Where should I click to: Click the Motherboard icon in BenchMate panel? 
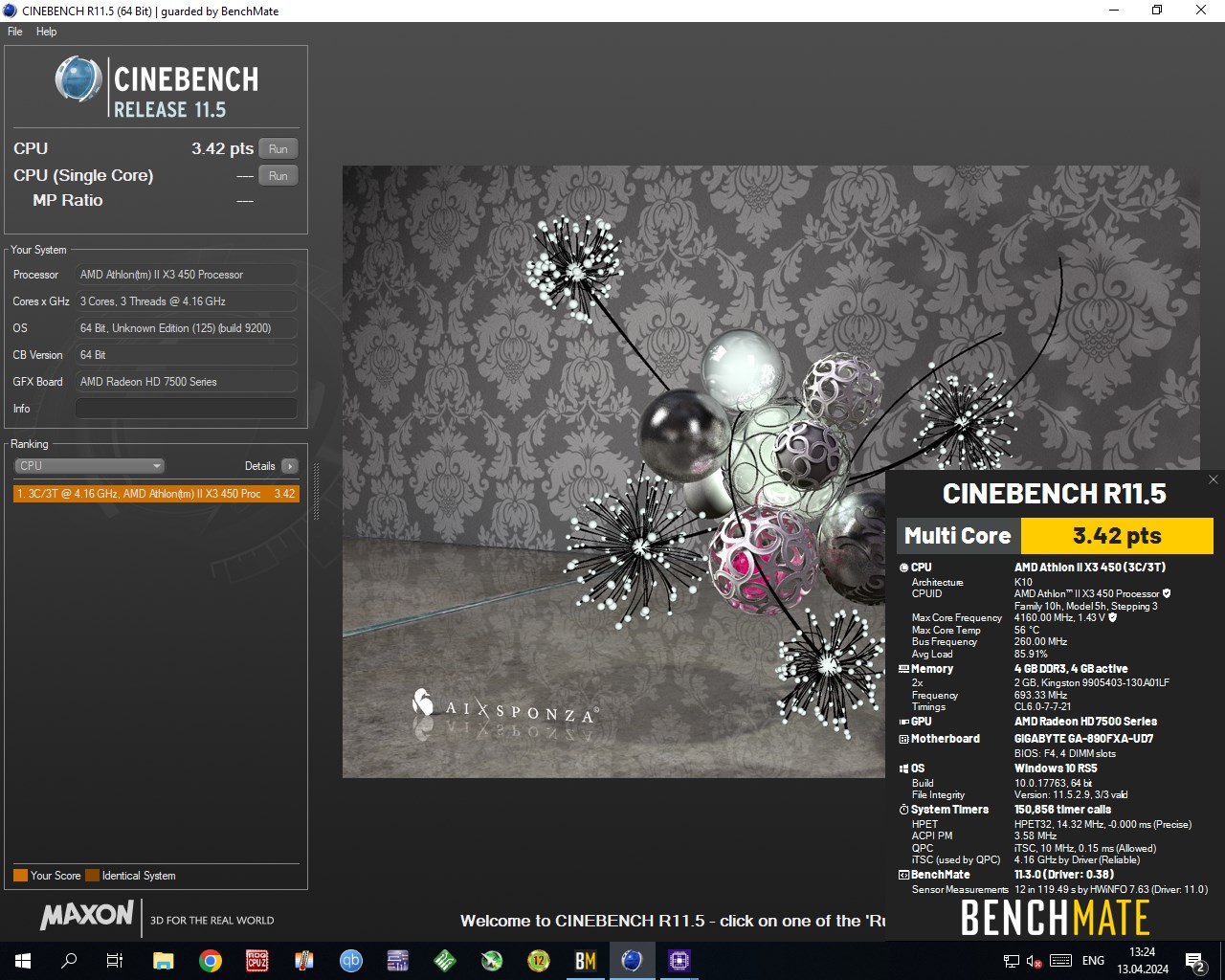tap(904, 739)
